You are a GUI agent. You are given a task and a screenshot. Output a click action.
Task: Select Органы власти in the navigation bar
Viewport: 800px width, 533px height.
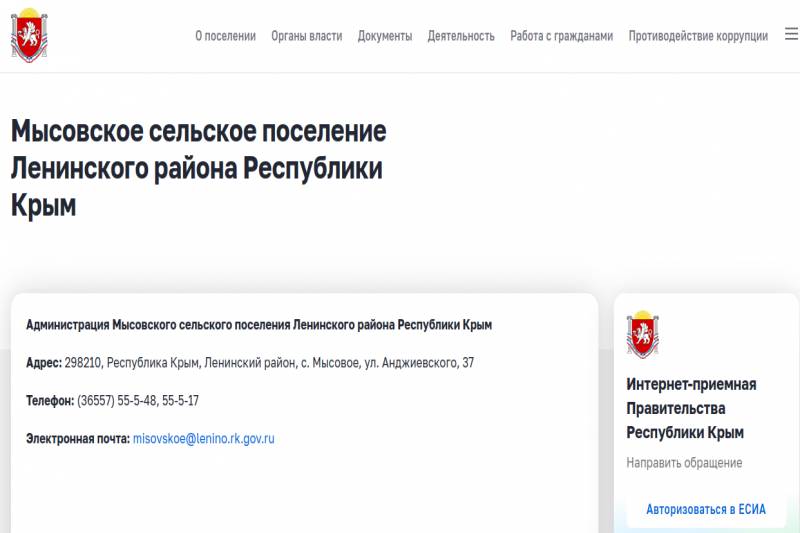pyautogui.click(x=306, y=36)
